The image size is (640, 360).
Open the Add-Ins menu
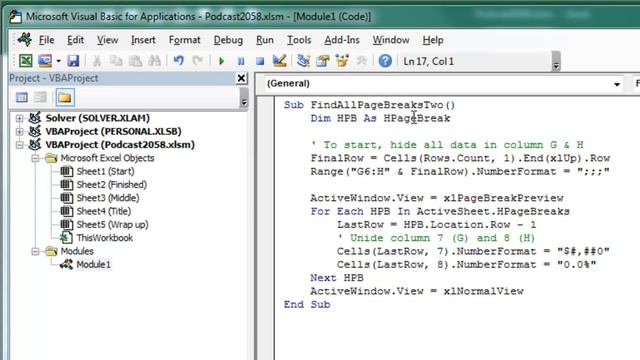(342, 40)
